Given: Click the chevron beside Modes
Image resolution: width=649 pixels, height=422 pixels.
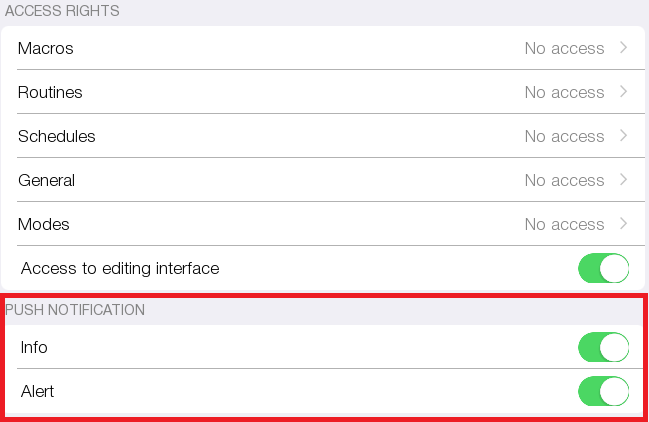Looking at the screenshot, I should point(623,224).
